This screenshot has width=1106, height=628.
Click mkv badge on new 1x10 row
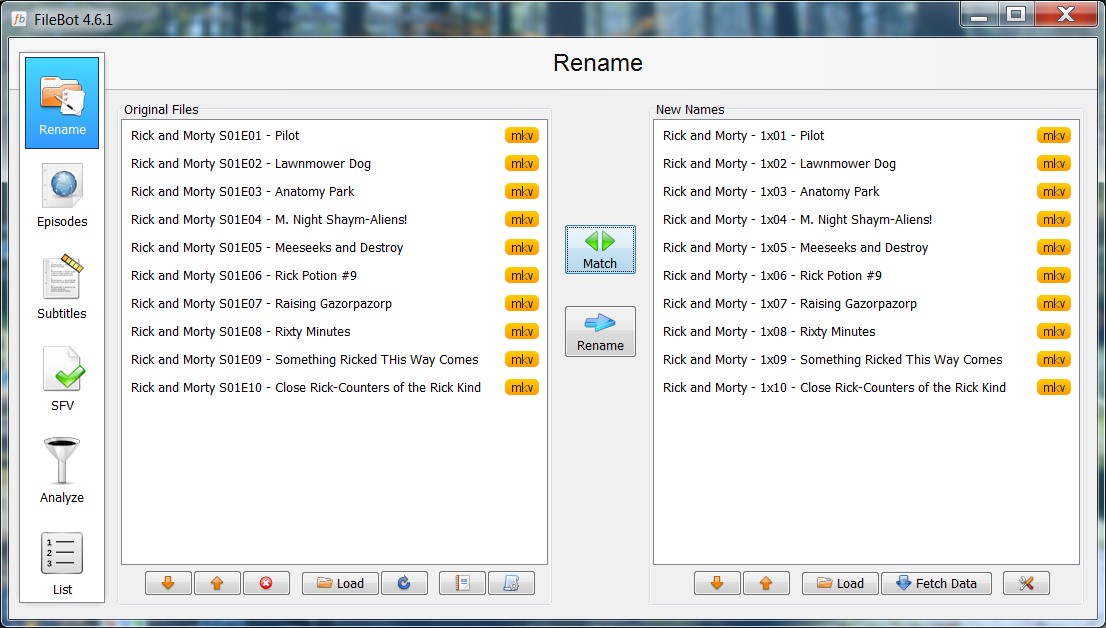(1054, 387)
